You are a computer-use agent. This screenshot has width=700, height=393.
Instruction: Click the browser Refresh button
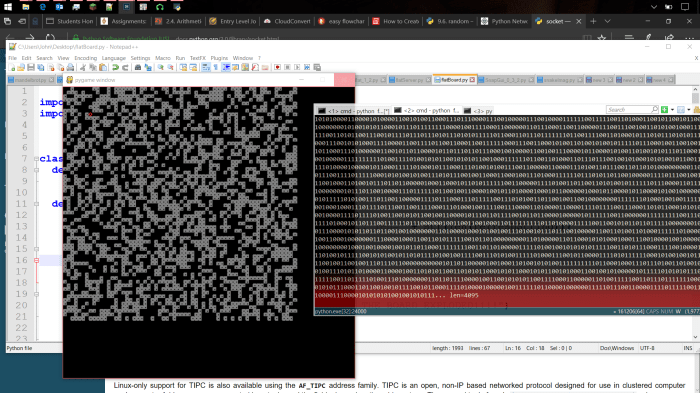pyautogui.click(x=50, y=38)
